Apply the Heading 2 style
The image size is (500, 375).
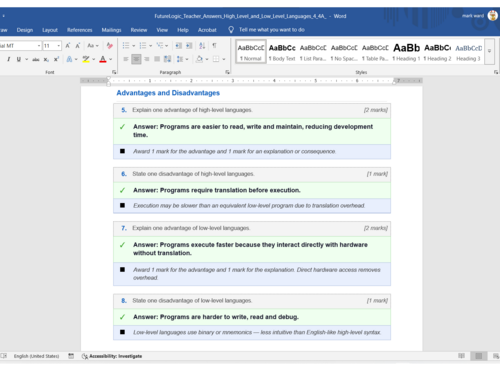coord(437,52)
